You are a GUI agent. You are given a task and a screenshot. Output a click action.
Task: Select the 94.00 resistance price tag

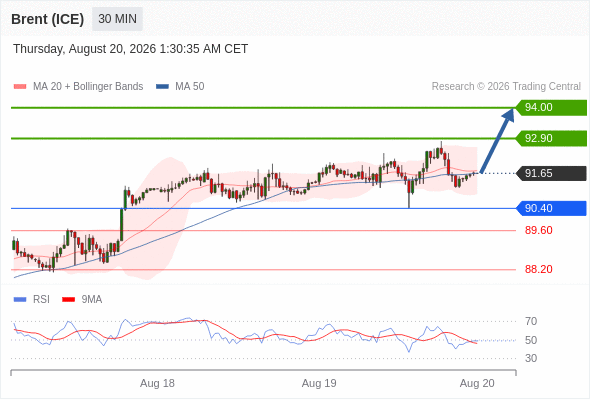[551, 108]
